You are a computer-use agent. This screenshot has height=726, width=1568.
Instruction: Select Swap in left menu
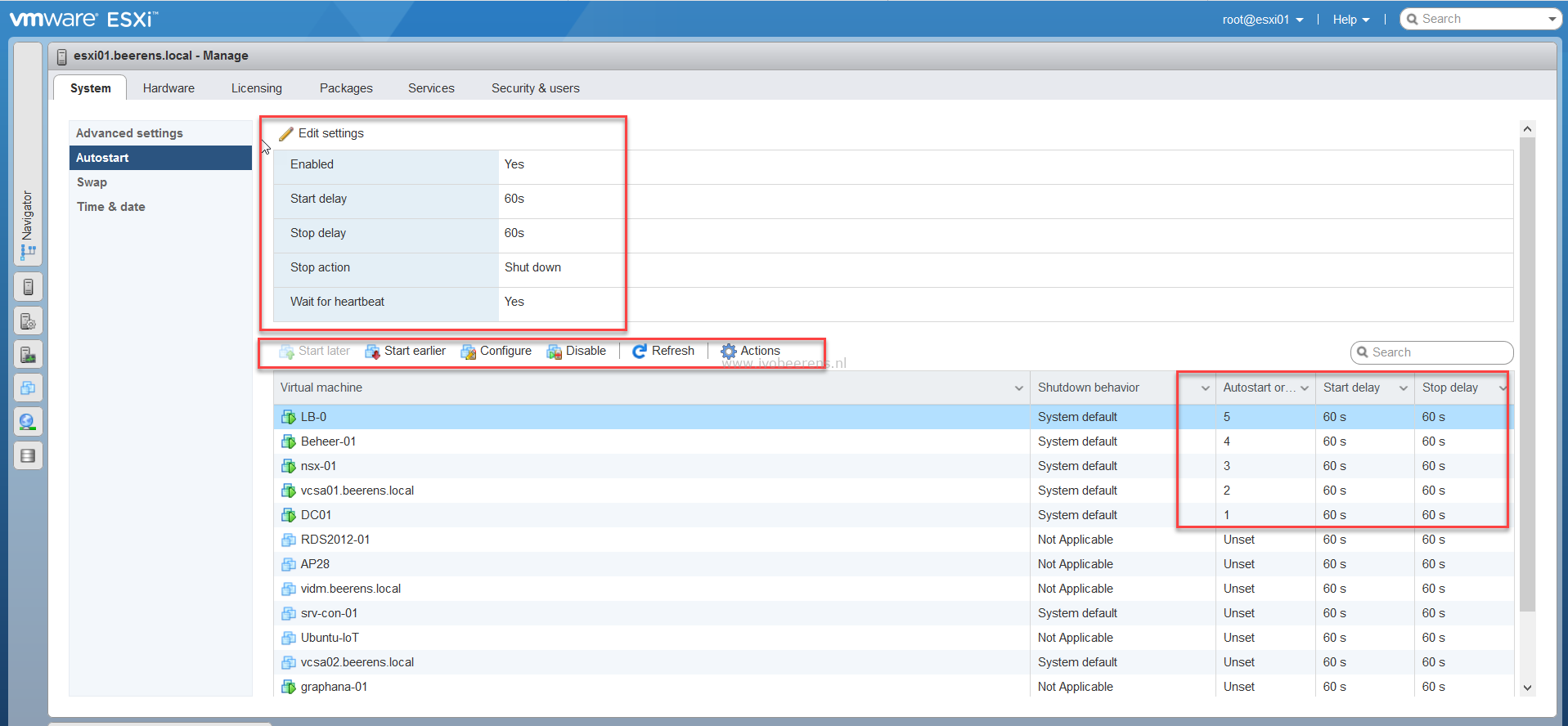[x=160, y=182]
